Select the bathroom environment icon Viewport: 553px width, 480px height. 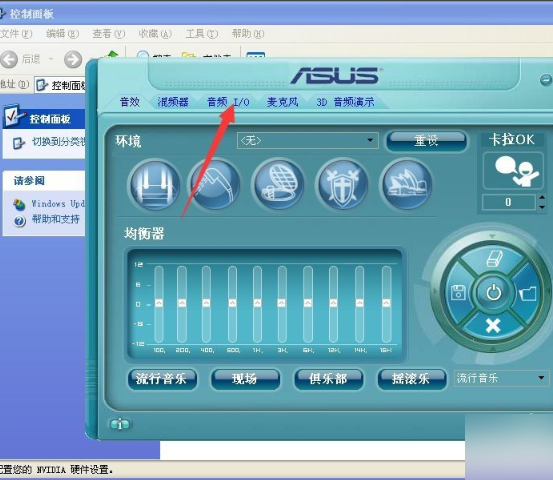click(155, 185)
